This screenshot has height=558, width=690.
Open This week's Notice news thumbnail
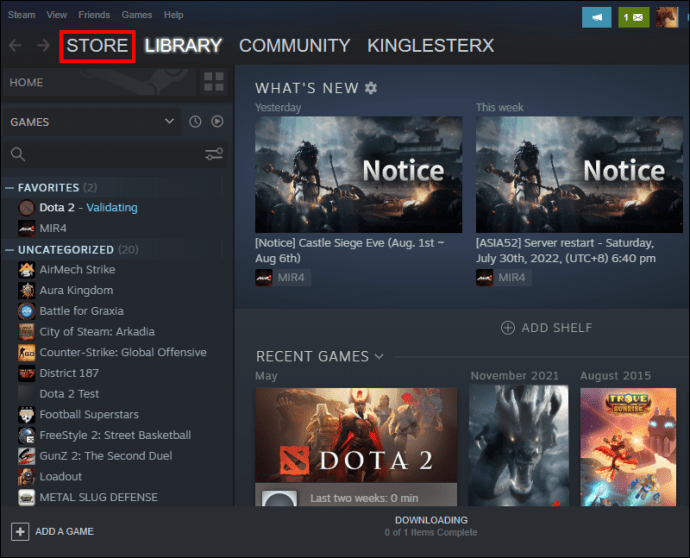click(x=579, y=175)
